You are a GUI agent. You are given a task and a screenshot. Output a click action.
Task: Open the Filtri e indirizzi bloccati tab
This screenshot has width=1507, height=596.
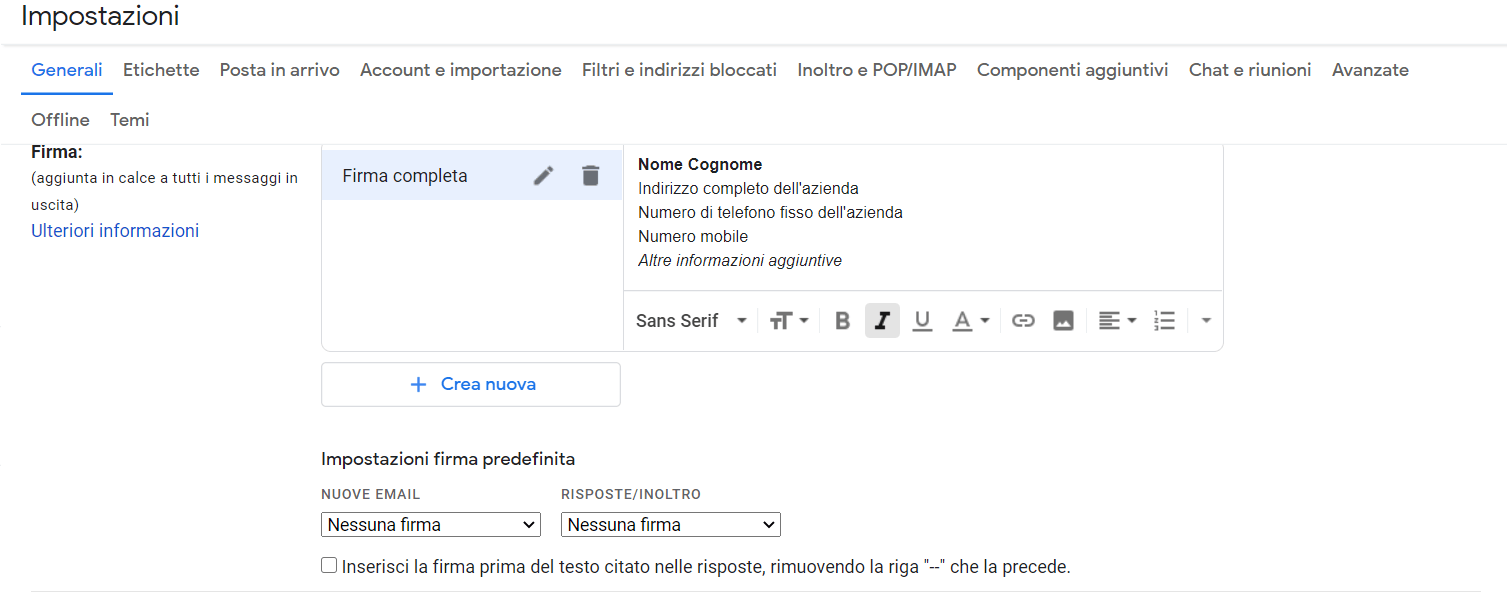[x=679, y=70]
